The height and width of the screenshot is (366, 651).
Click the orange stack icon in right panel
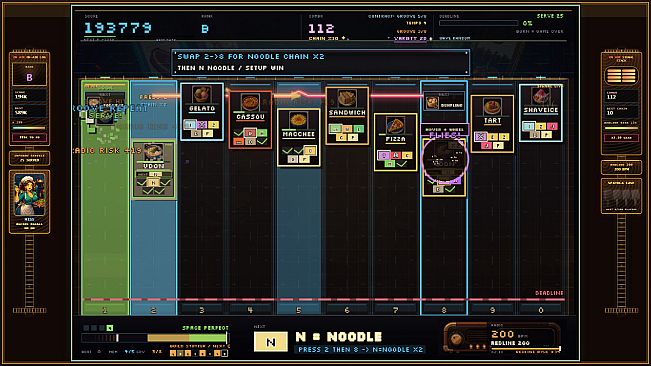(x=621, y=76)
